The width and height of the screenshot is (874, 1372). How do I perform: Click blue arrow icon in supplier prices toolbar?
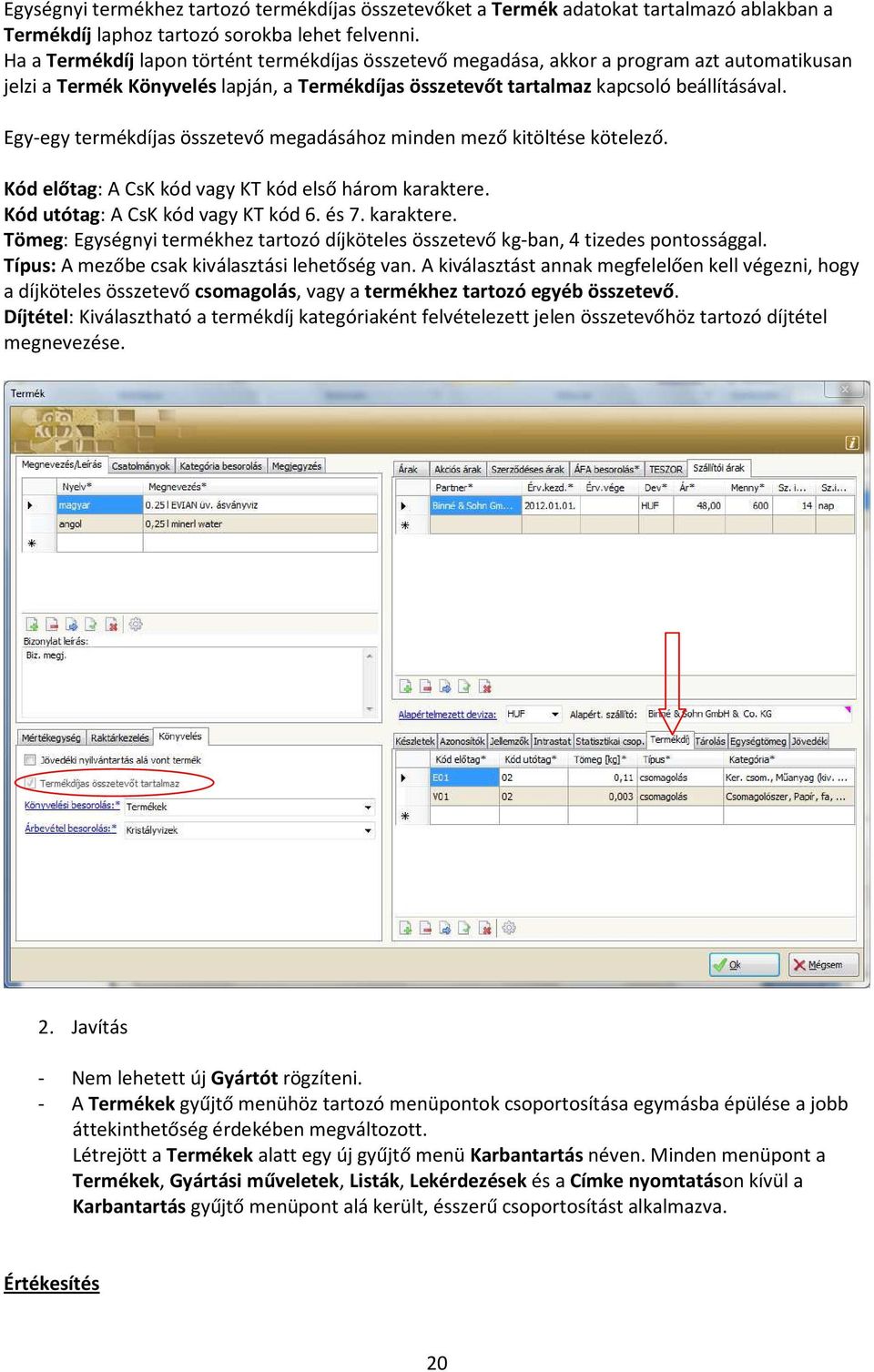pyautogui.click(x=445, y=686)
